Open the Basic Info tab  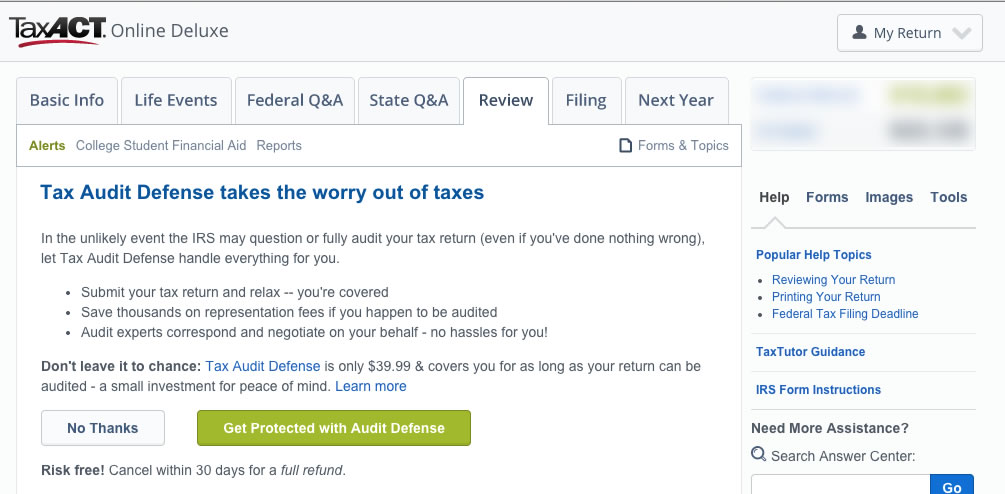[x=67, y=101]
